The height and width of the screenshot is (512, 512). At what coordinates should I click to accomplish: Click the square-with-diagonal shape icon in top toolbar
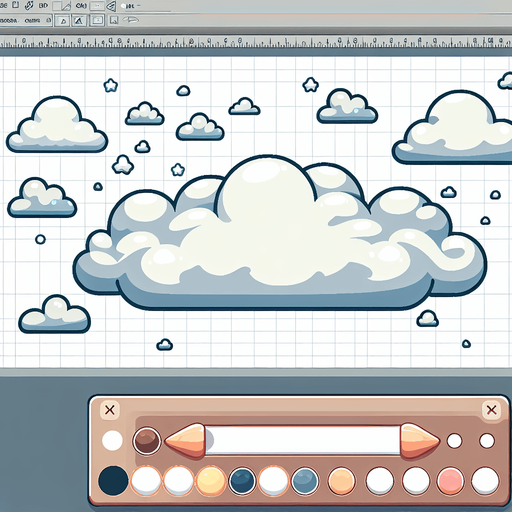[61, 6]
